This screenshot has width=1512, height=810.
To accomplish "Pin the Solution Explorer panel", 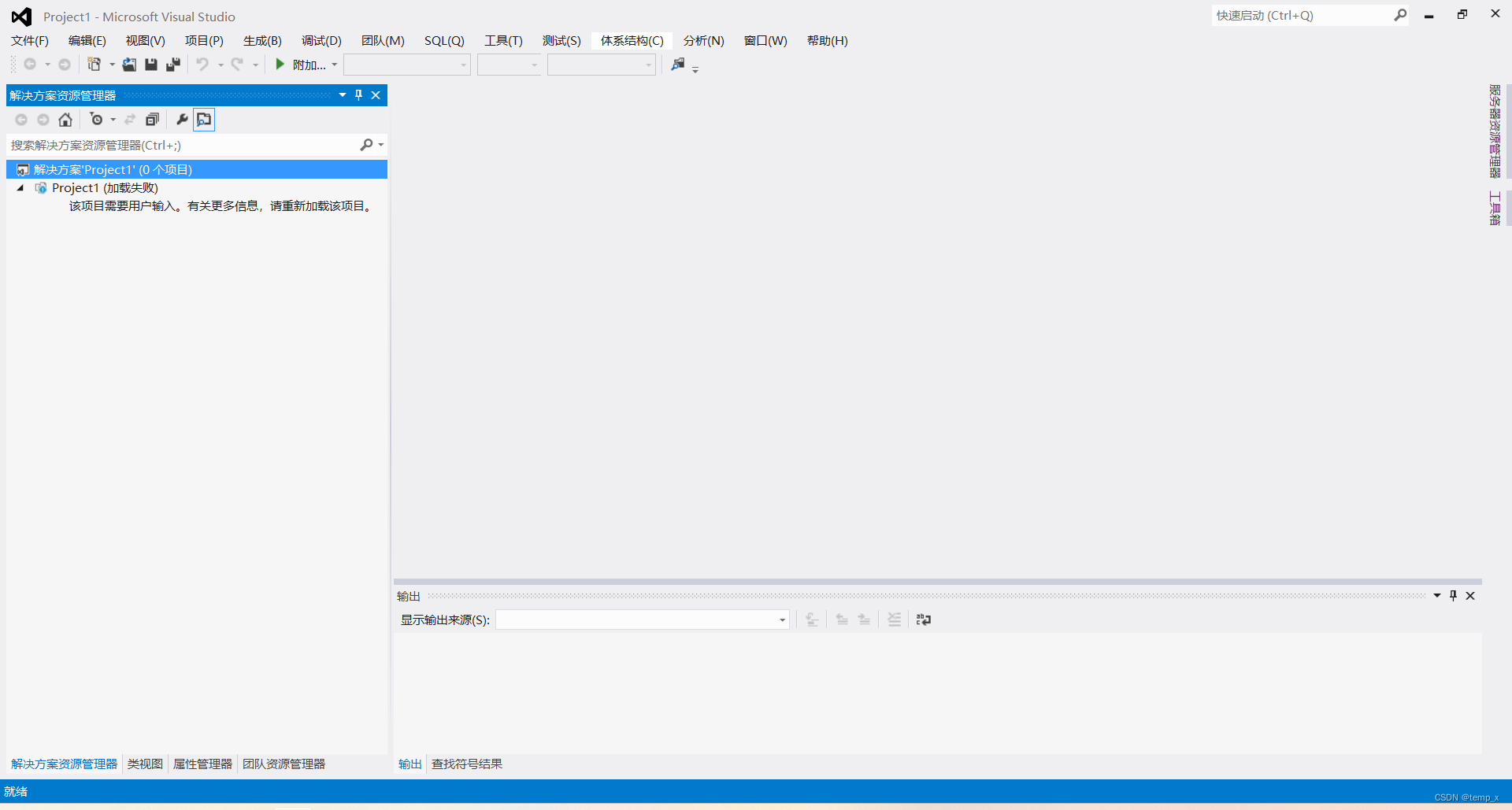I will 358,95.
